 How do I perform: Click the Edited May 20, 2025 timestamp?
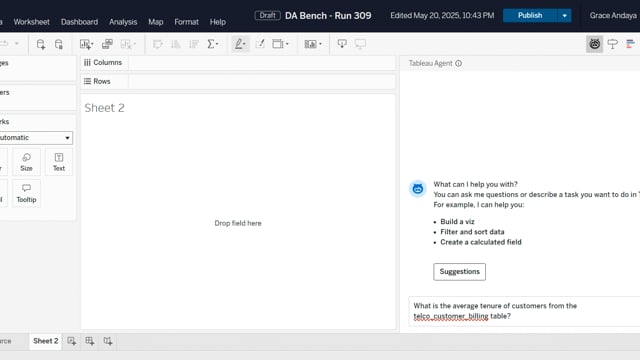pyautogui.click(x=442, y=16)
